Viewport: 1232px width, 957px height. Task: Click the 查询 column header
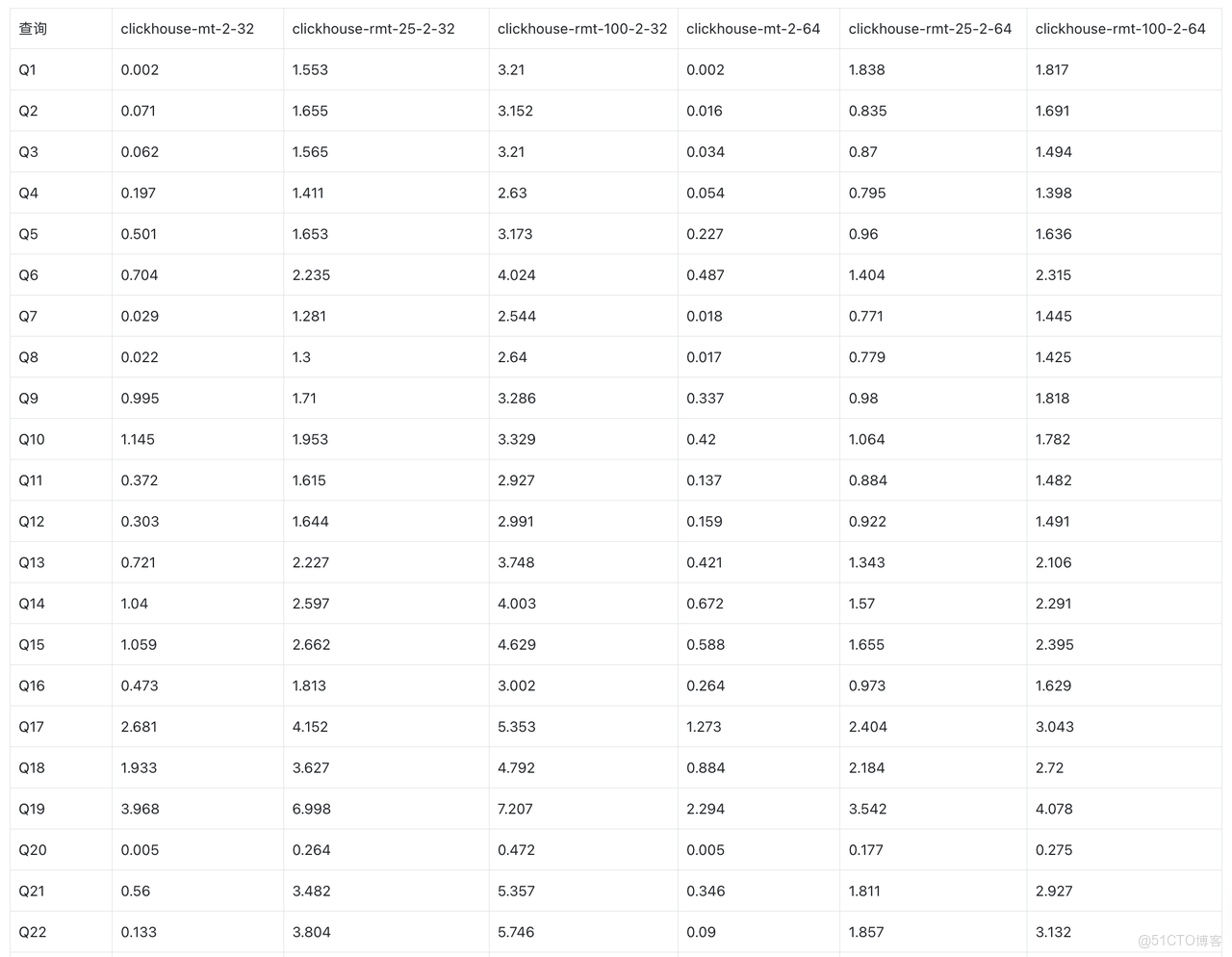point(33,29)
